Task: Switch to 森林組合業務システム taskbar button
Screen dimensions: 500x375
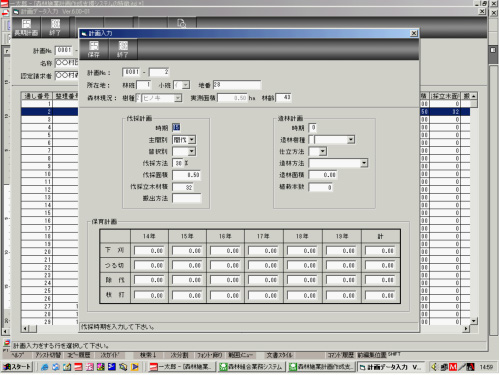Action: (252, 367)
